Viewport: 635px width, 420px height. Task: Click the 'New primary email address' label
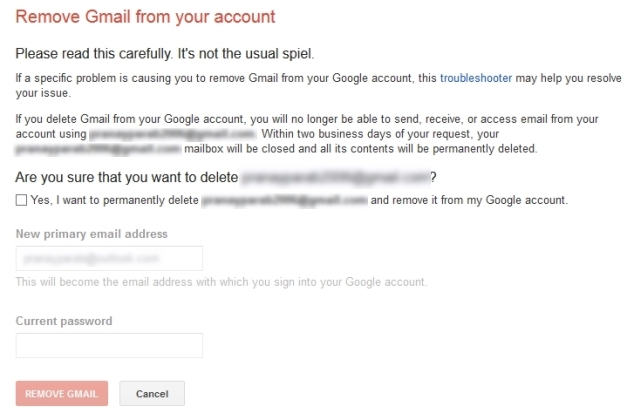(92, 234)
